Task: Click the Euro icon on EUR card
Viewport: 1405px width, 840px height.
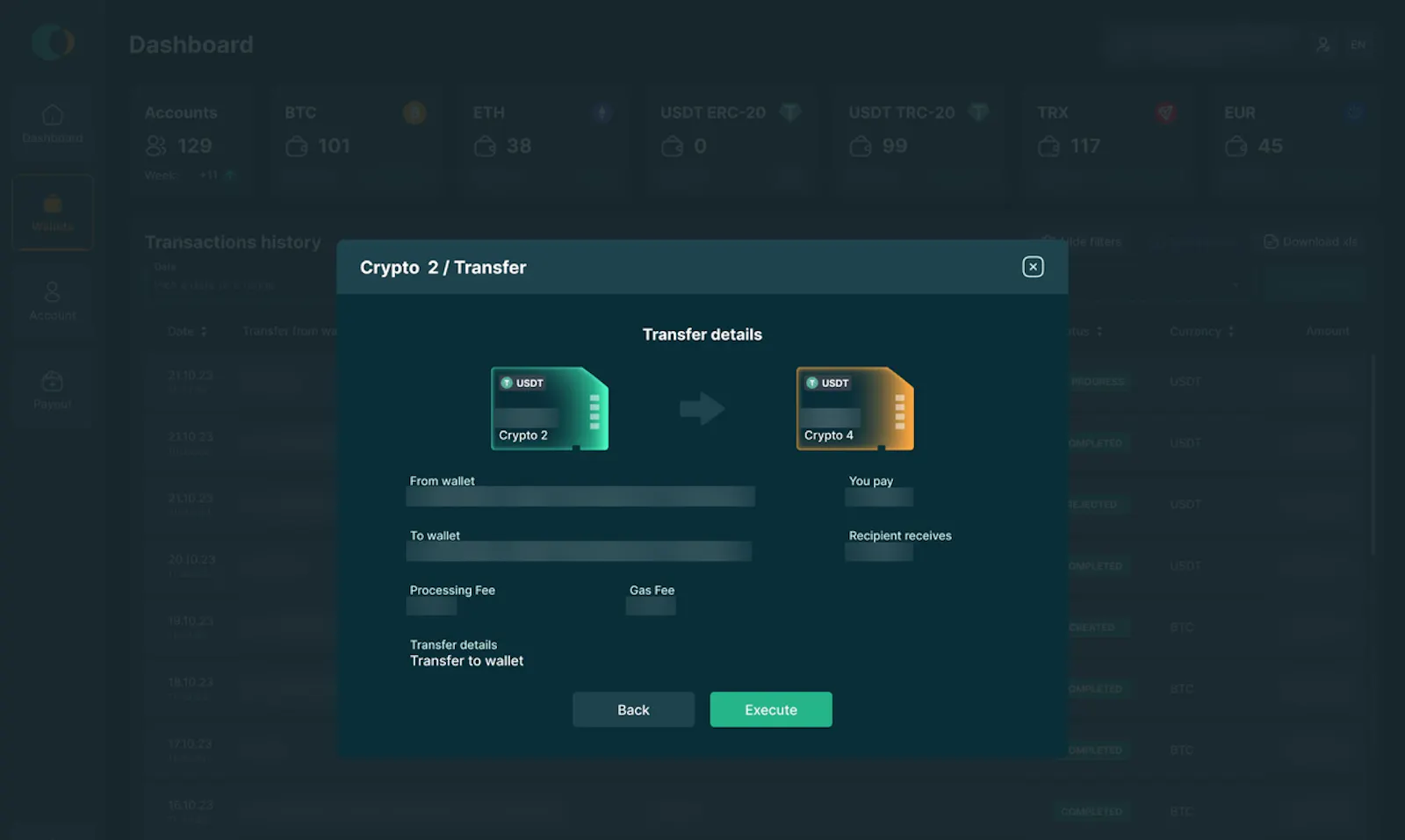Action: tap(1354, 112)
